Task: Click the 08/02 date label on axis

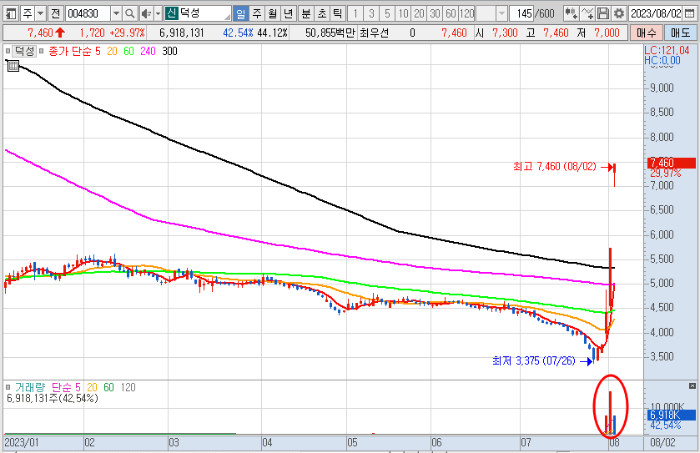Action: point(663,443)
